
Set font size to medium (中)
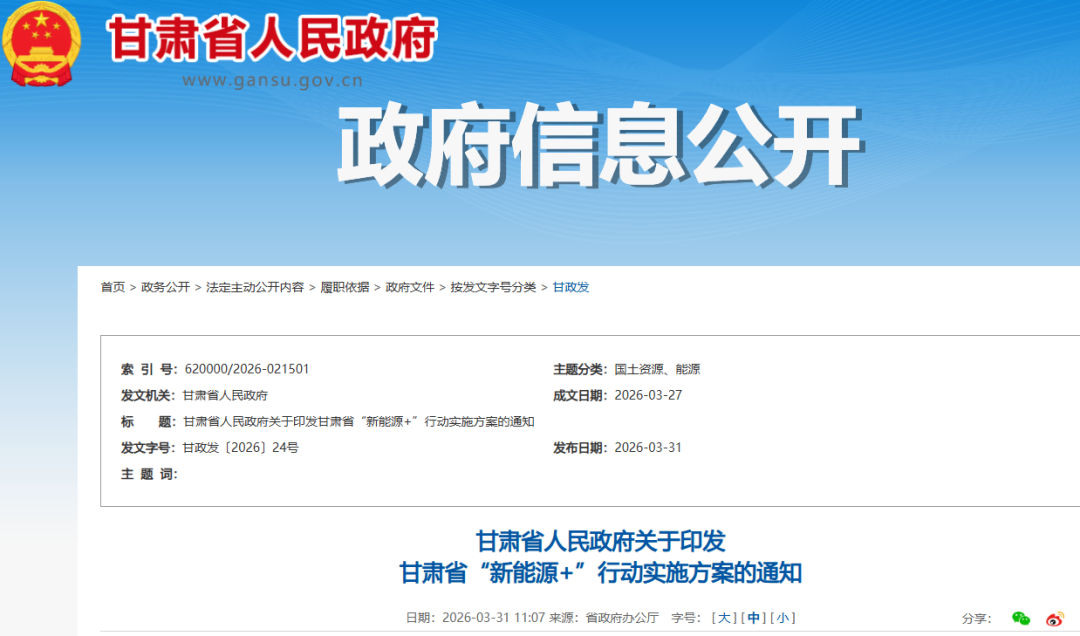coord(754,618)
